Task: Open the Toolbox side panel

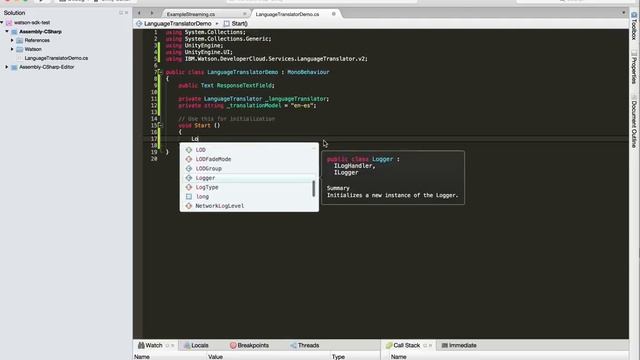Action: 634,26
